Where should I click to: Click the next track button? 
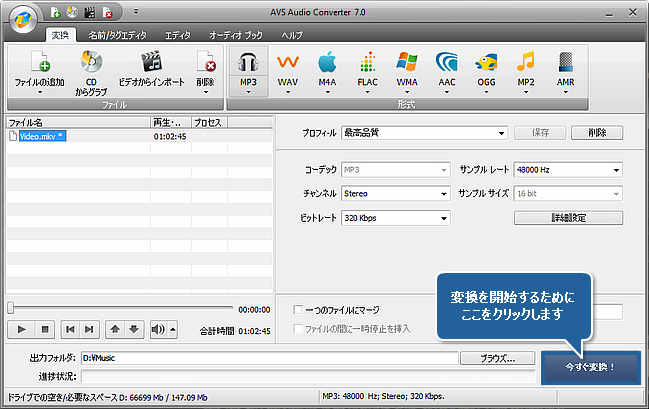click(x=89, y=330)
